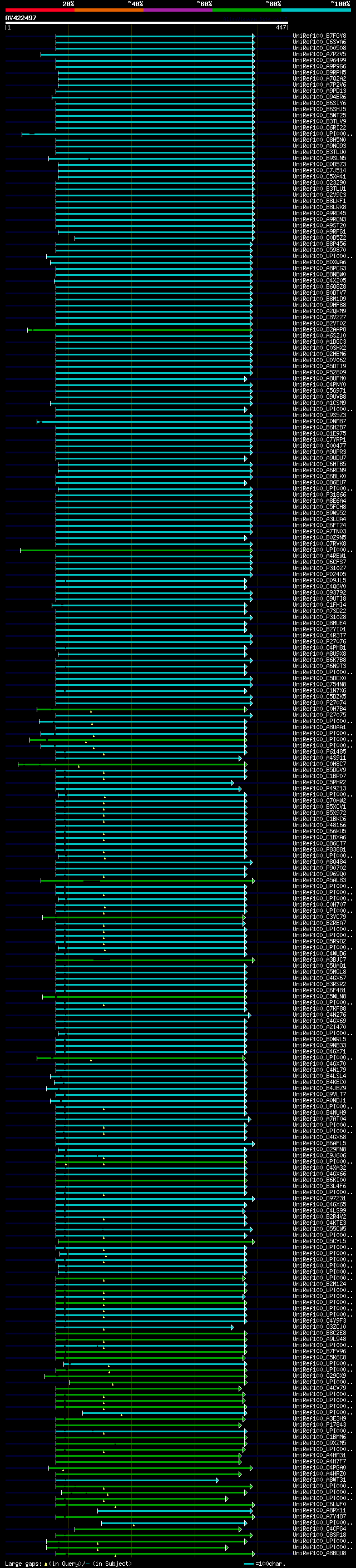356x1568 pixels.
Task: Select the label UniRef100_C7J514
Action: point(319,170)
